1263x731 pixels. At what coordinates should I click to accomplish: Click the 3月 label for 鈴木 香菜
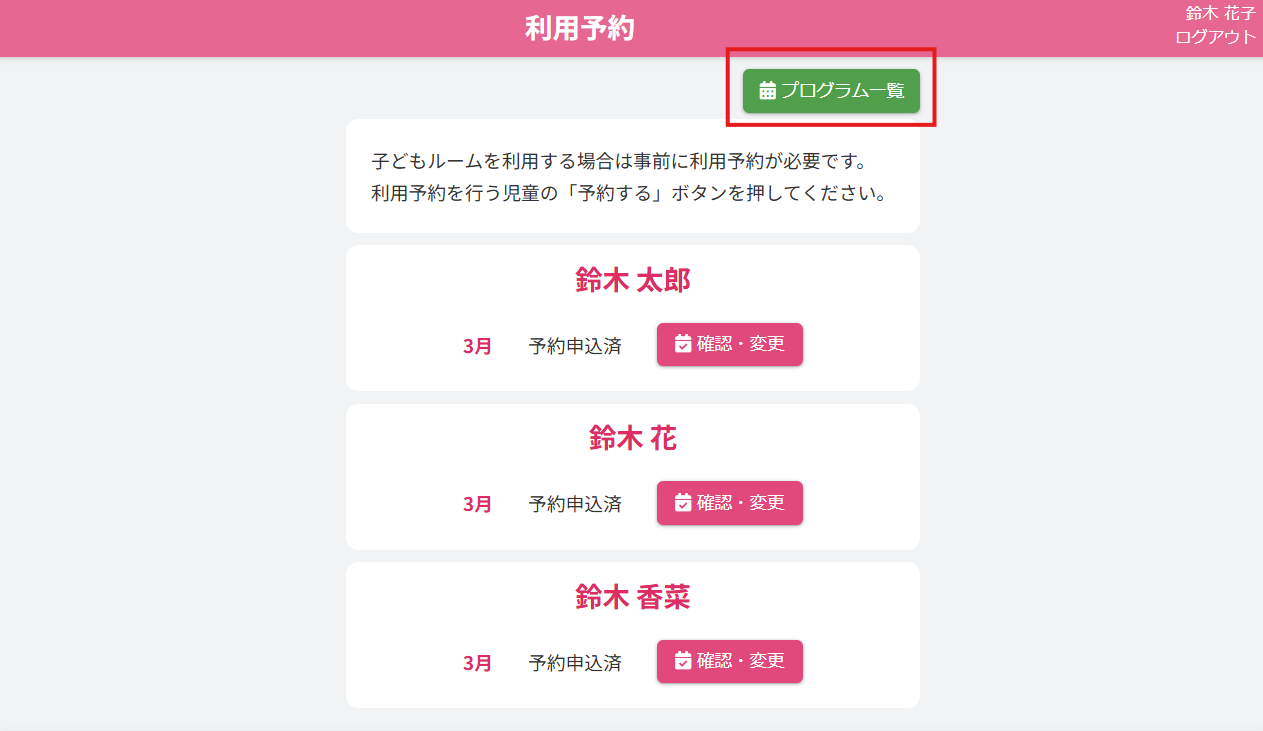click(x=477, y=662)
